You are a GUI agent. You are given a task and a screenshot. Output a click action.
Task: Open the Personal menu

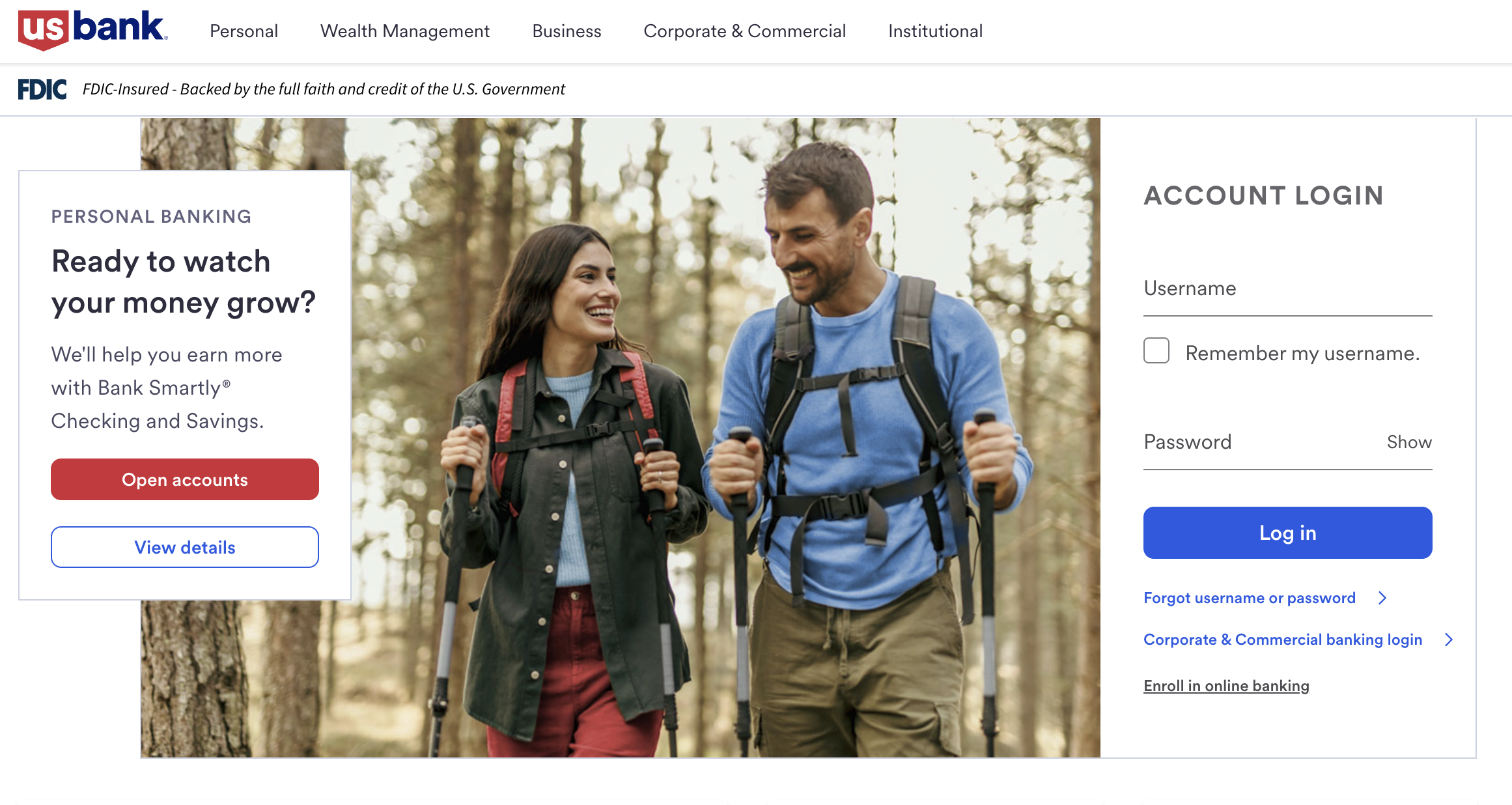point(244,31)
